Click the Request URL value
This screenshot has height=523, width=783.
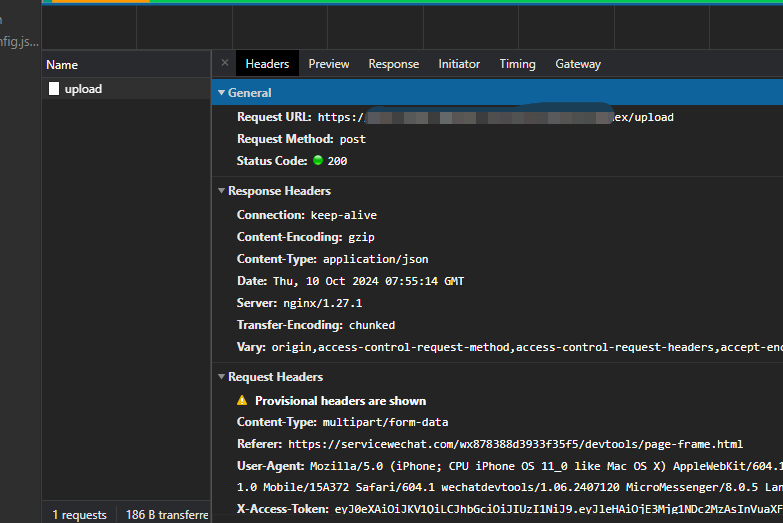point(495,117)
